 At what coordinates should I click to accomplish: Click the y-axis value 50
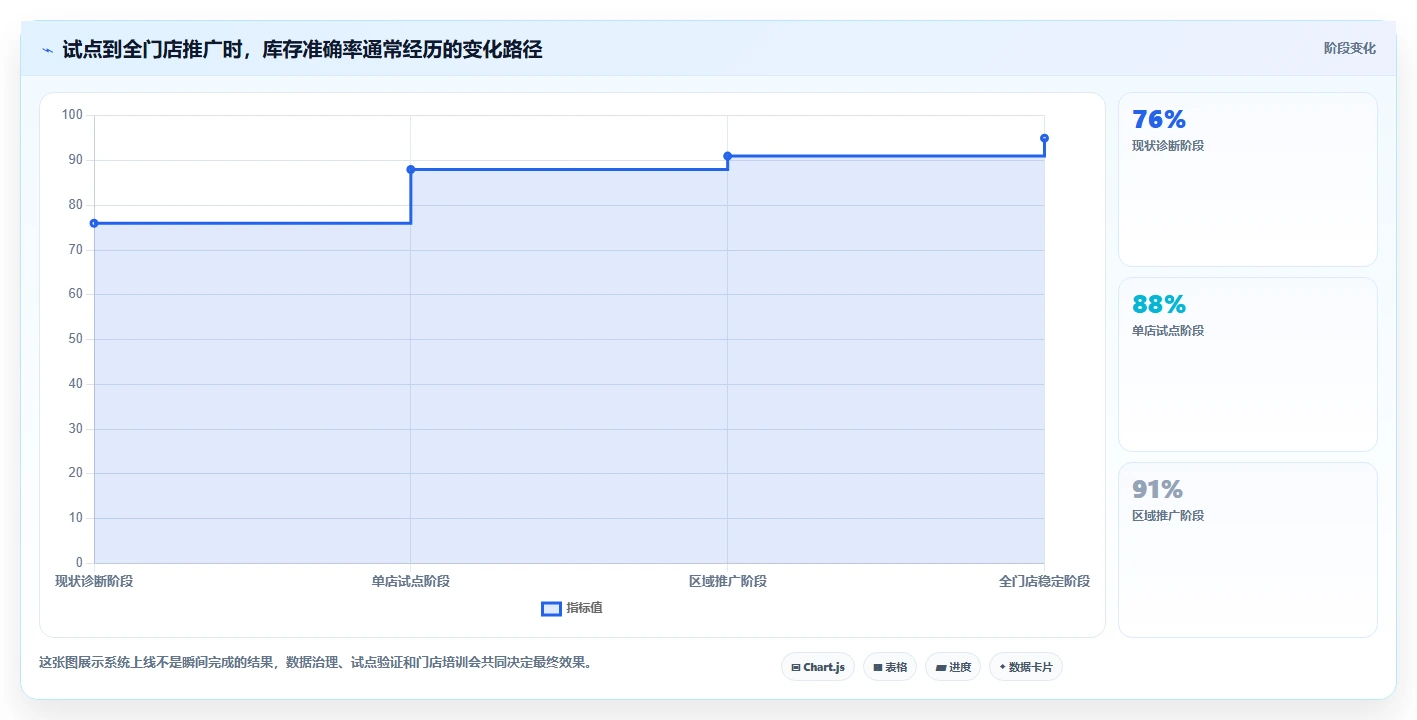point(75,339)
